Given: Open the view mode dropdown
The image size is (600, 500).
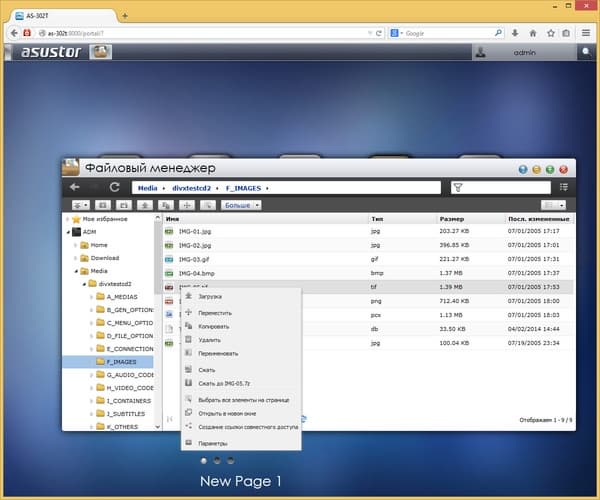Looking at the screenshot, I should tap(561, 205).
